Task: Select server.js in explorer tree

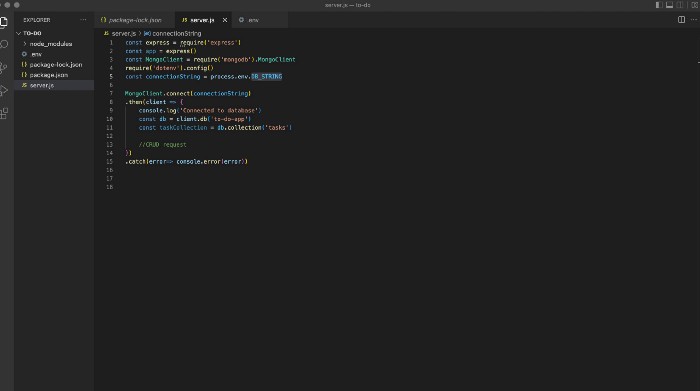Action: tap(42, 85)
